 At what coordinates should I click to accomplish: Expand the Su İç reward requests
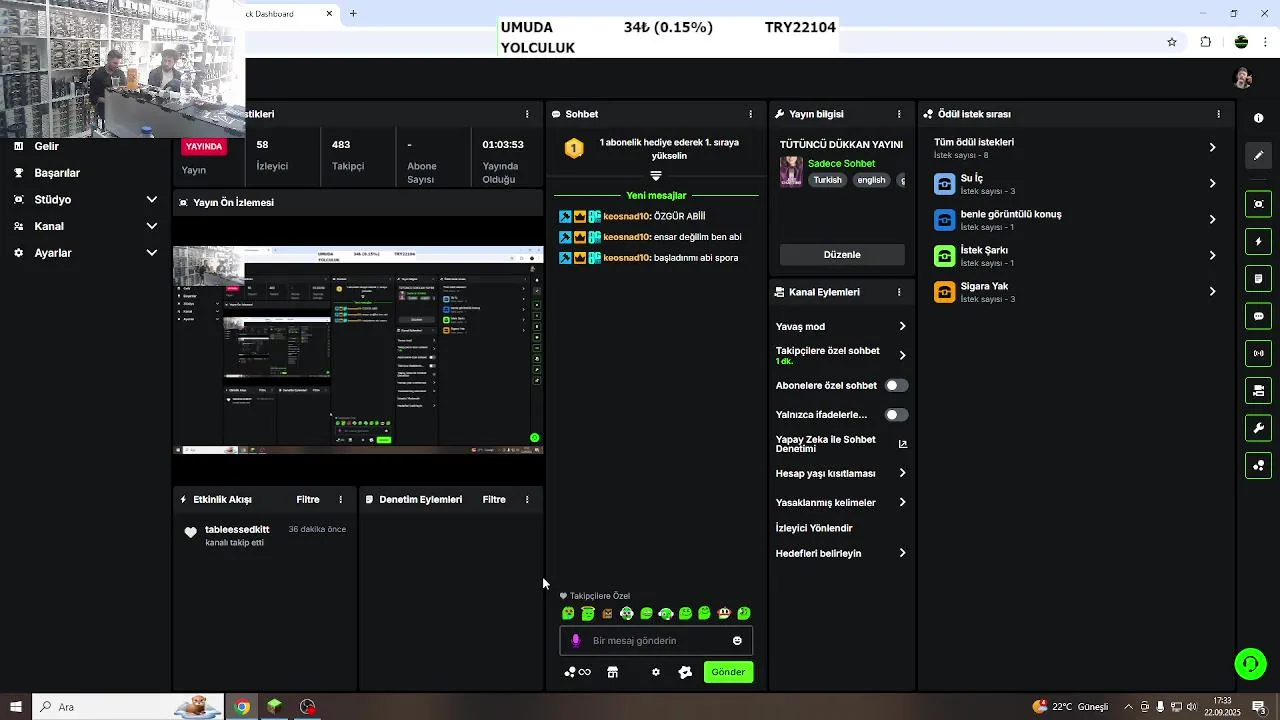pos(1076,183)
